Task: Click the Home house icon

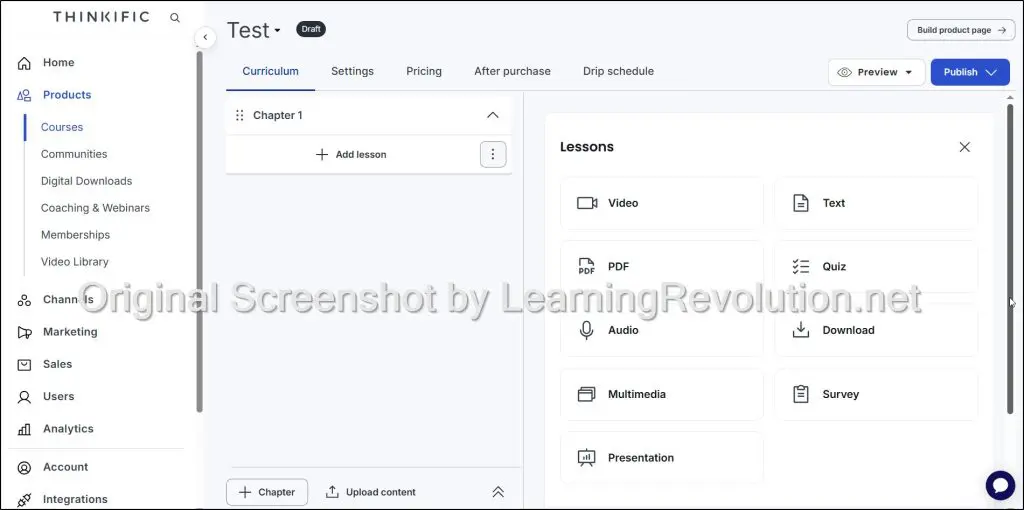Action: (24, 63)
